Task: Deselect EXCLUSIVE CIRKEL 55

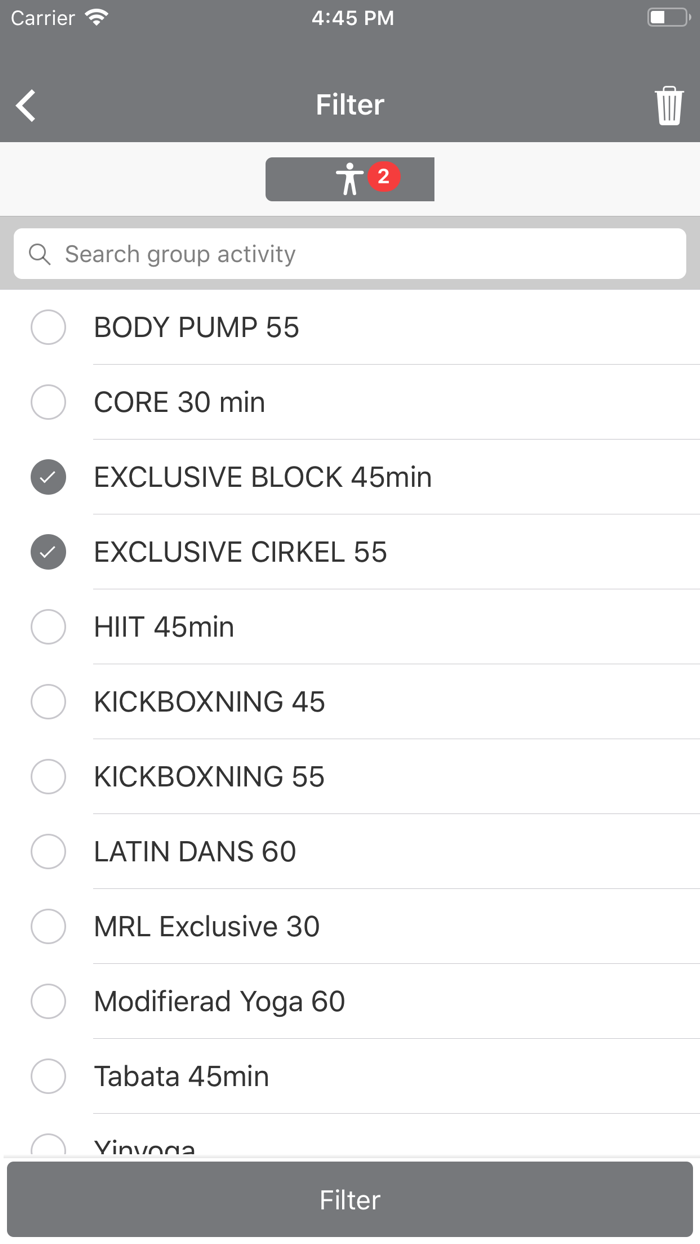Action: pos(48,552)
